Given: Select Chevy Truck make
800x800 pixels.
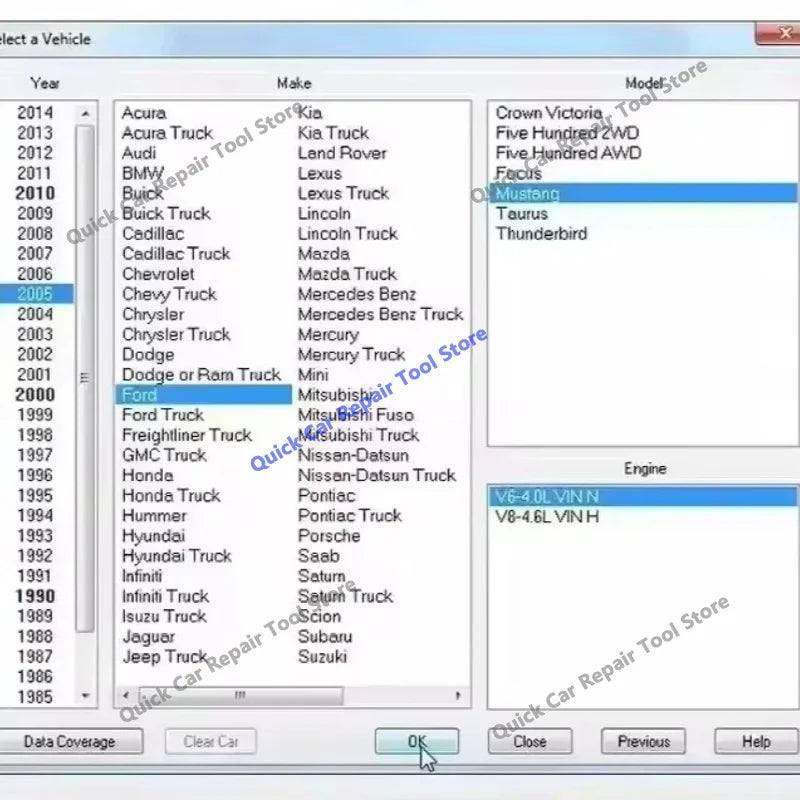Looking at the screenshot, I should coord(169,294).
